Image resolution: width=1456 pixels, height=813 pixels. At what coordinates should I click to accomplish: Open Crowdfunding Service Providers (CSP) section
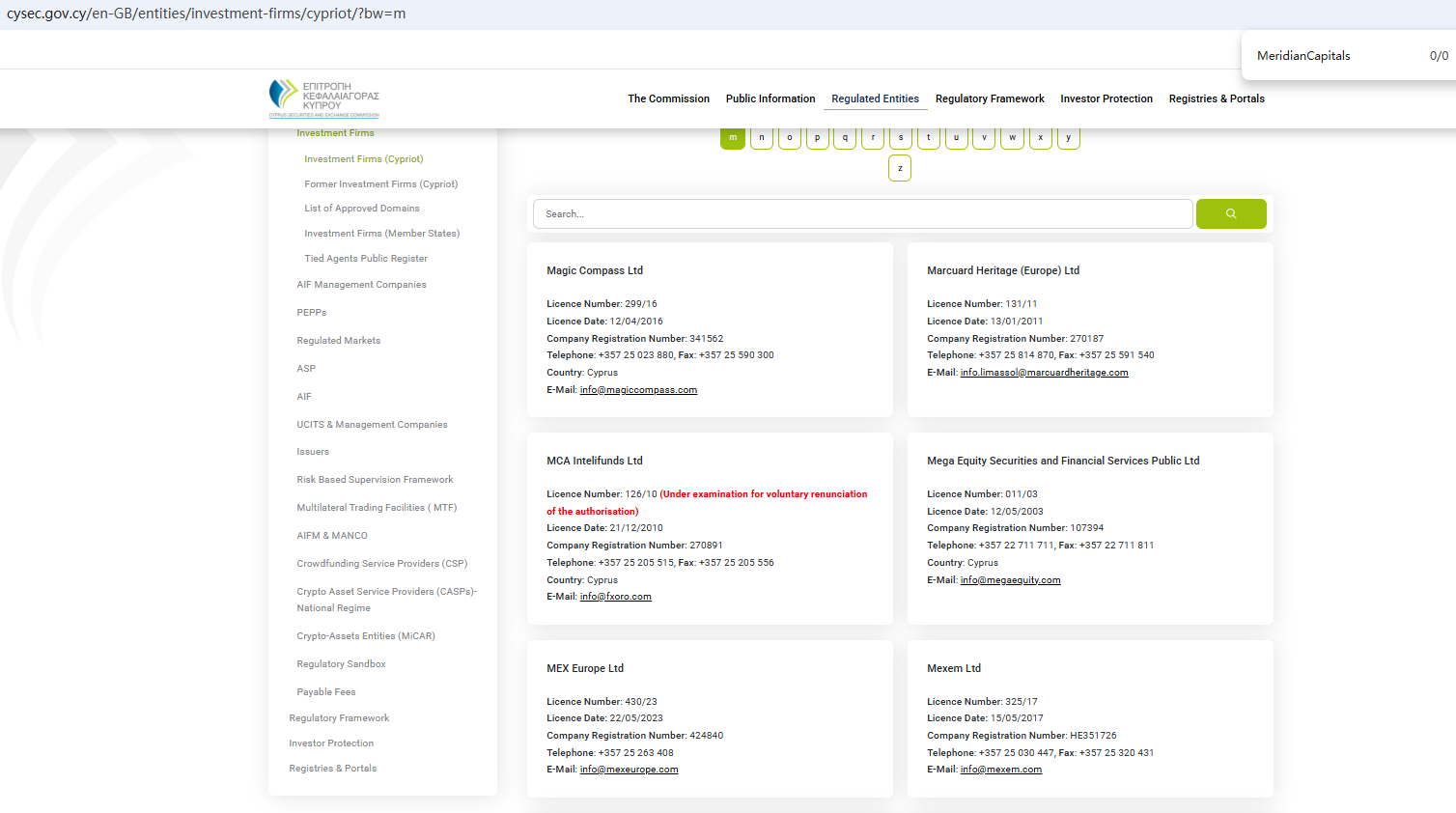[381, 564]
